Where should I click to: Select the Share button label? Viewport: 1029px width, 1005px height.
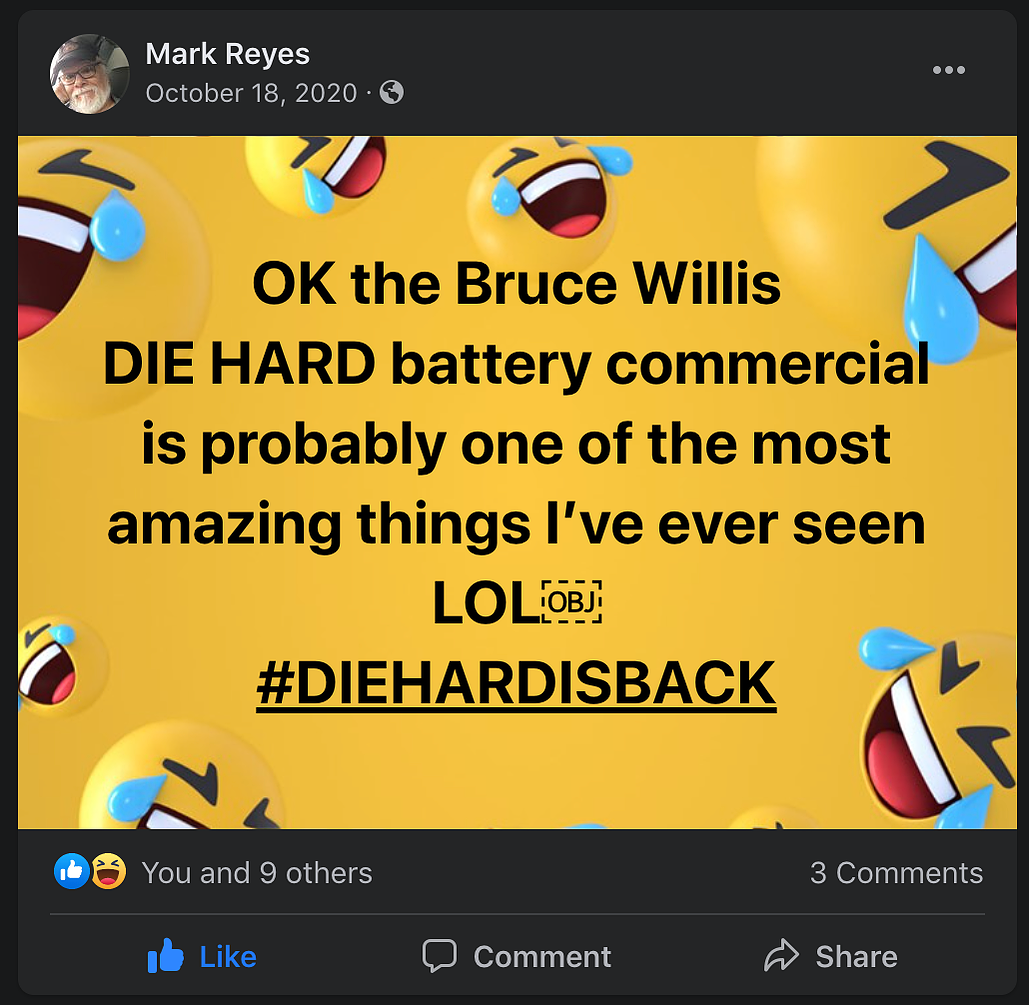tap(856, 957)
